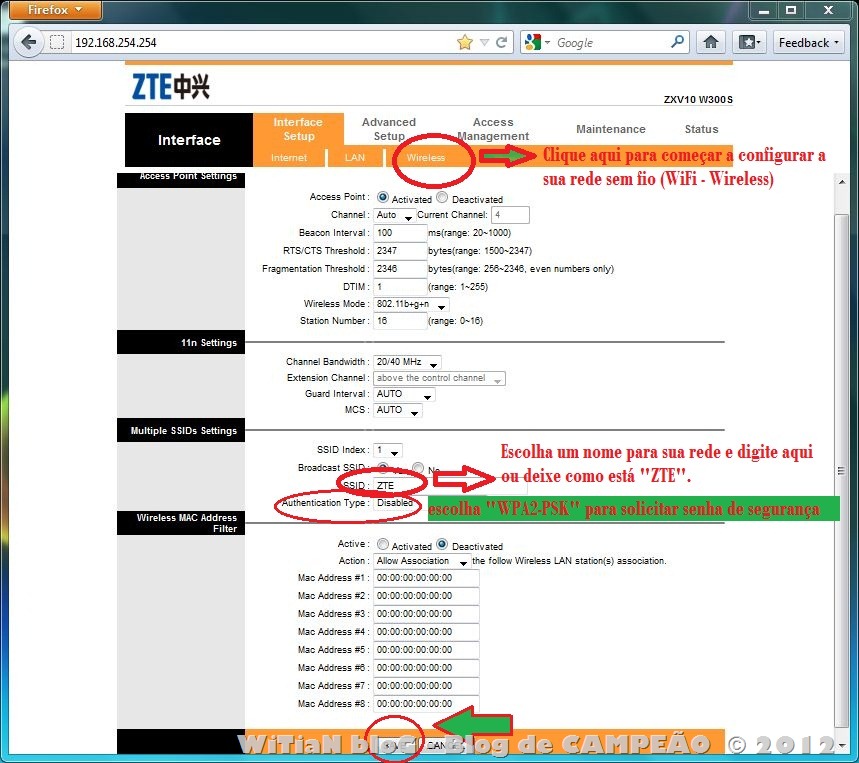Click the Mac Address #3 field
The image size is (859, 763).
426,614
